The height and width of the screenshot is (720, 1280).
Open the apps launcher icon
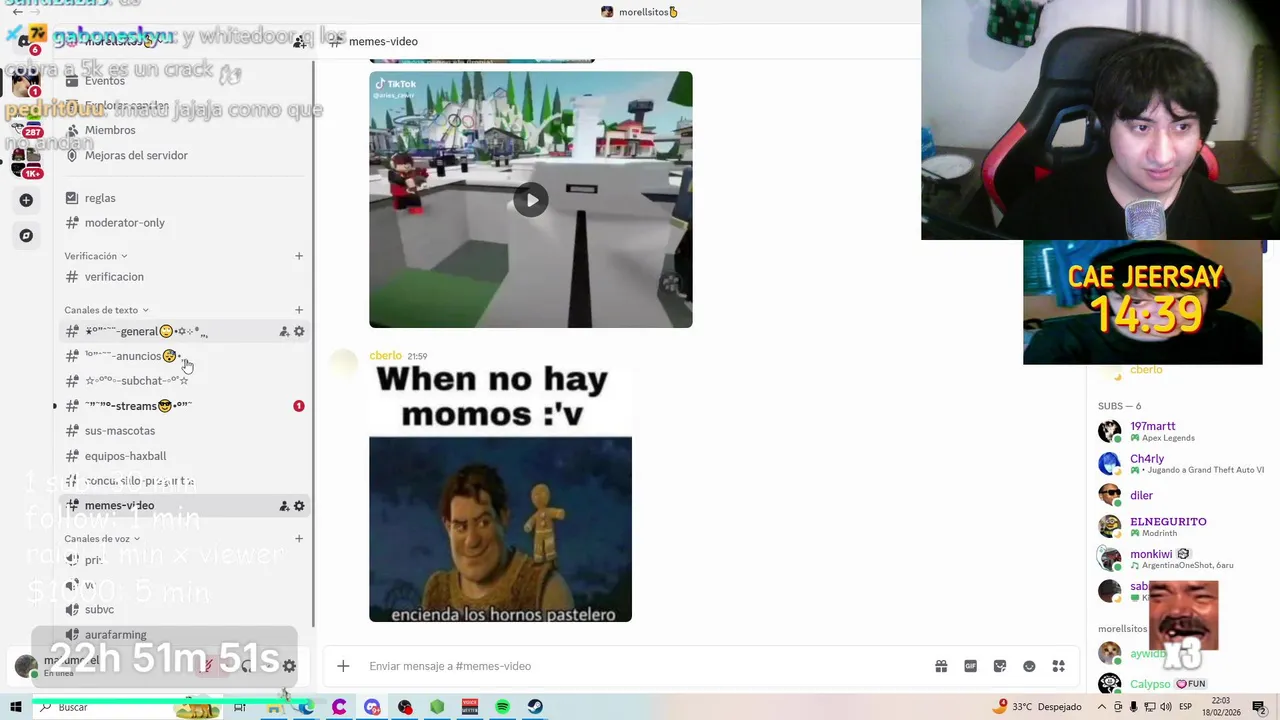[x=1058, y=666]
